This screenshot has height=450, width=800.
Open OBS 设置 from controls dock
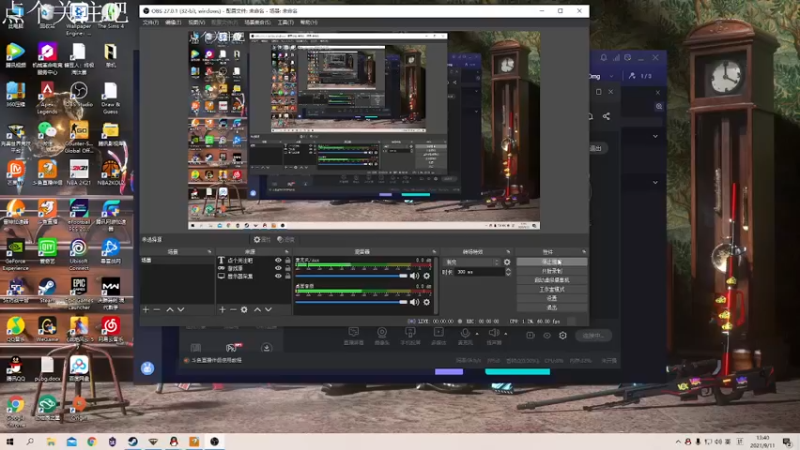(552, 298)
